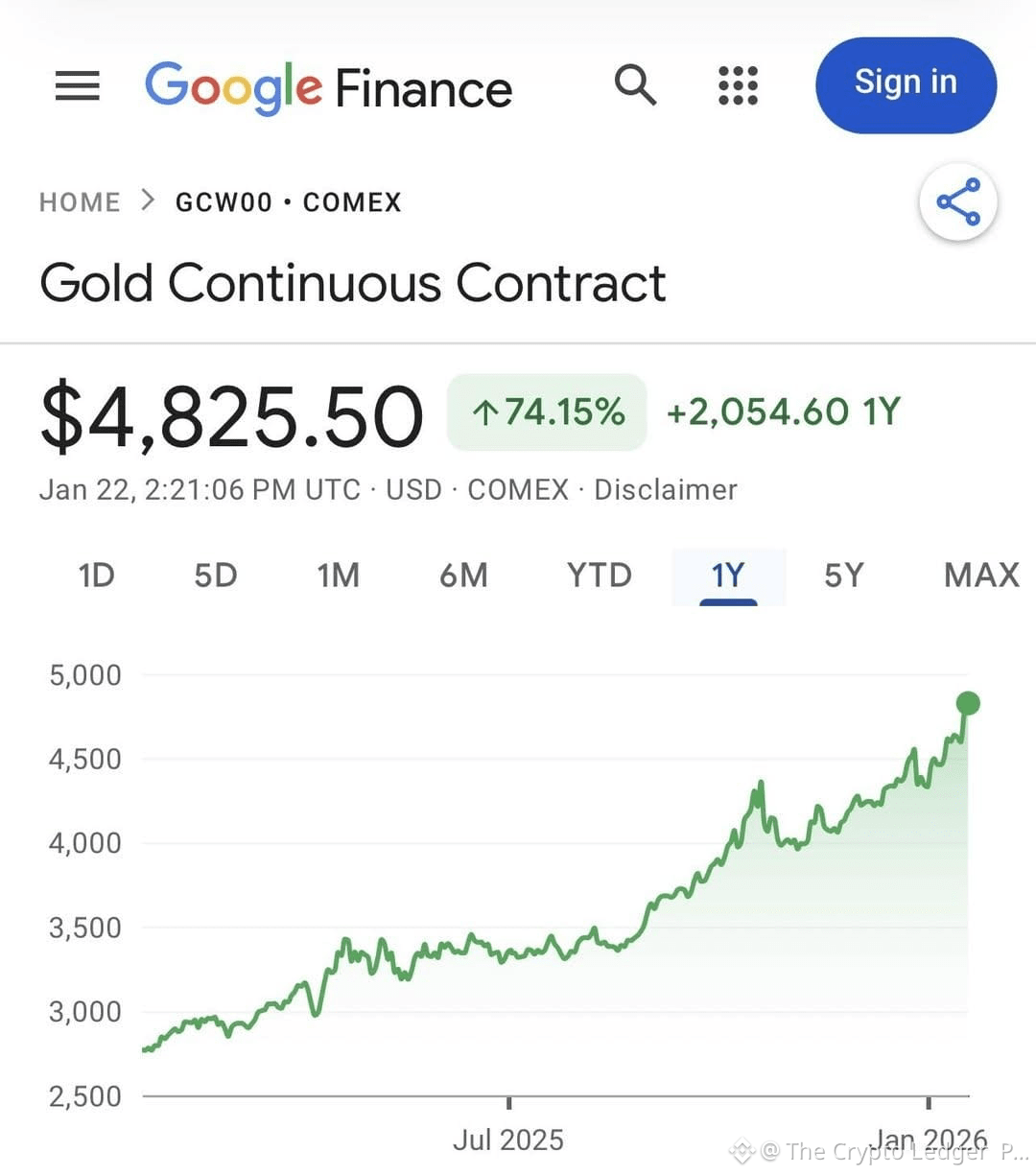Click the Google Finance logo
Viewport: 1036px width, 1175px height.
(328, 87)
